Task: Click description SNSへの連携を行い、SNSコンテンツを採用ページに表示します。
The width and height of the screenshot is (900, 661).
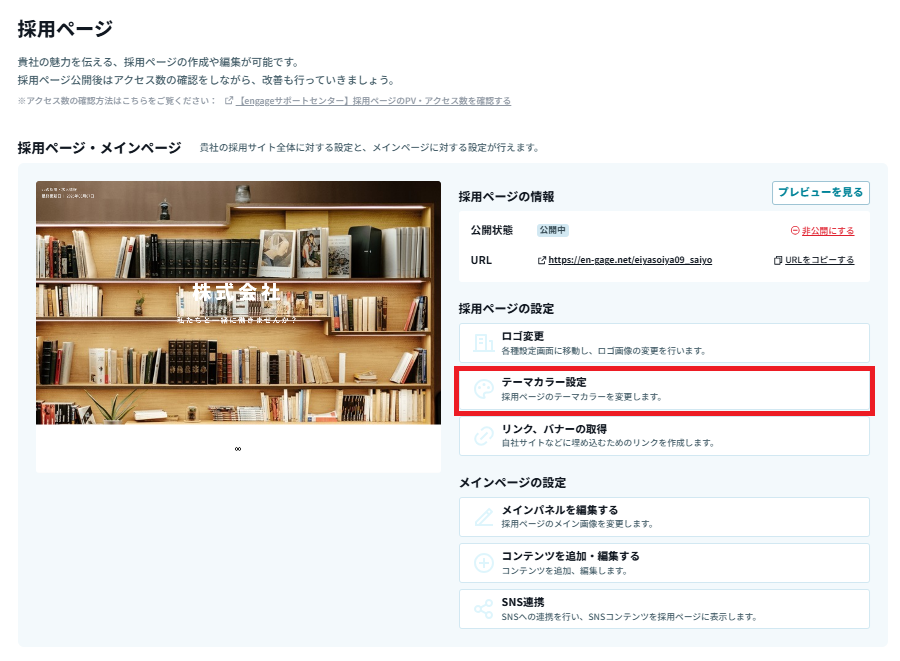Action: [x=629, y=617]
